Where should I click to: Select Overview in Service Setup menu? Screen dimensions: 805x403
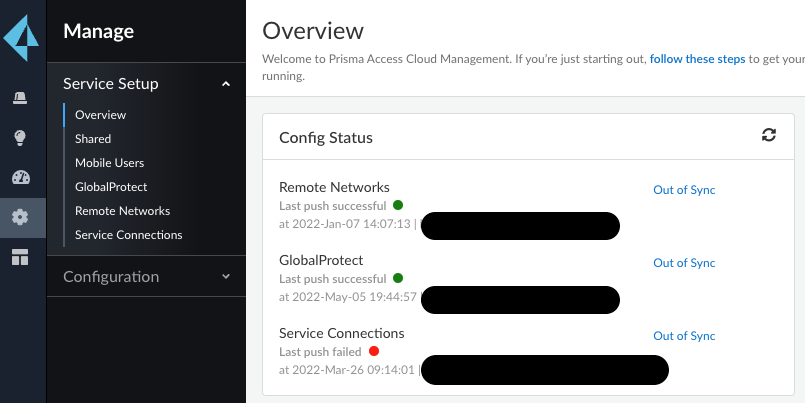point(100,115)
